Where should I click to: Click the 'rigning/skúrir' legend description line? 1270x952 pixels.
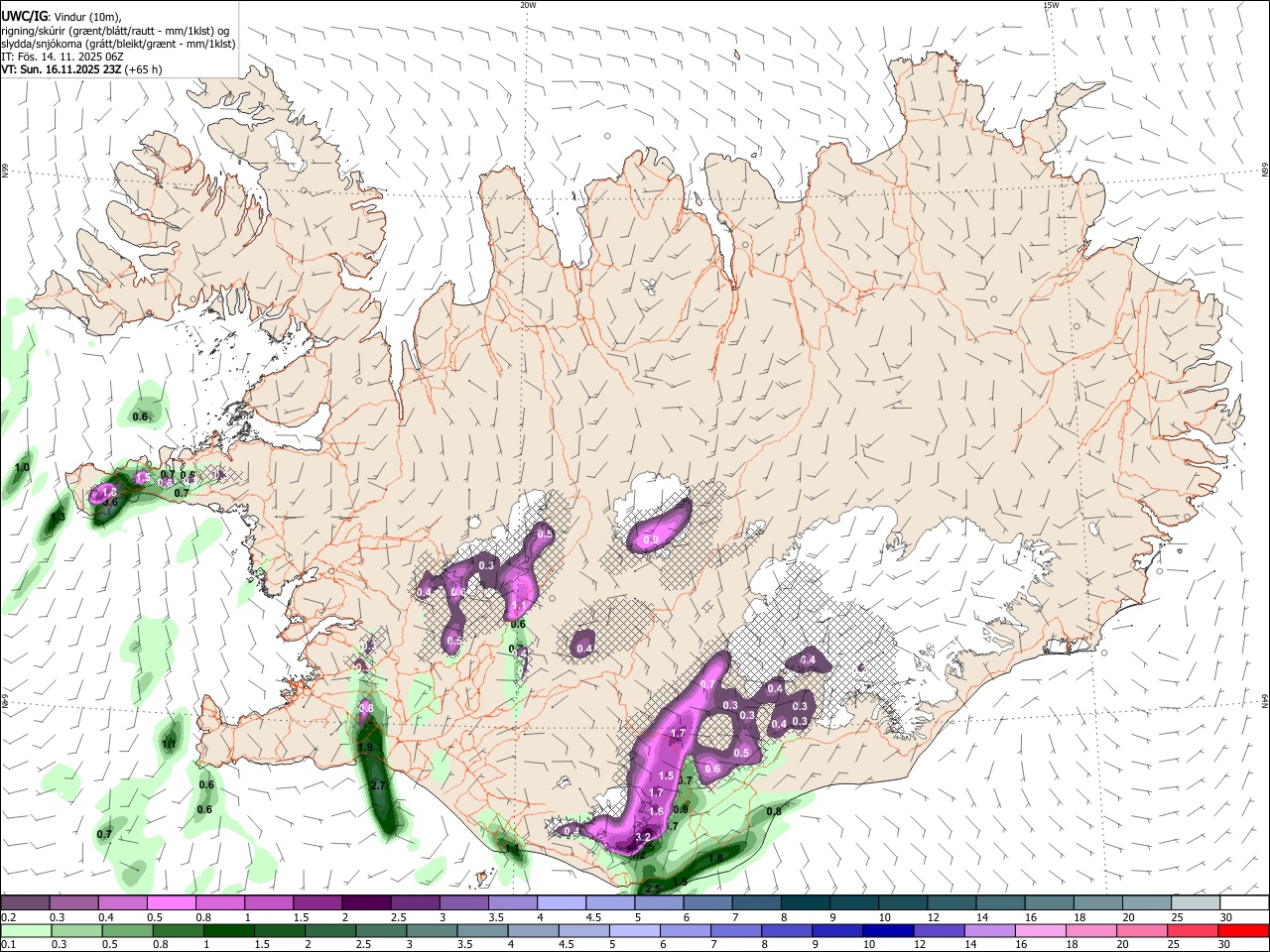click(115, 30)
